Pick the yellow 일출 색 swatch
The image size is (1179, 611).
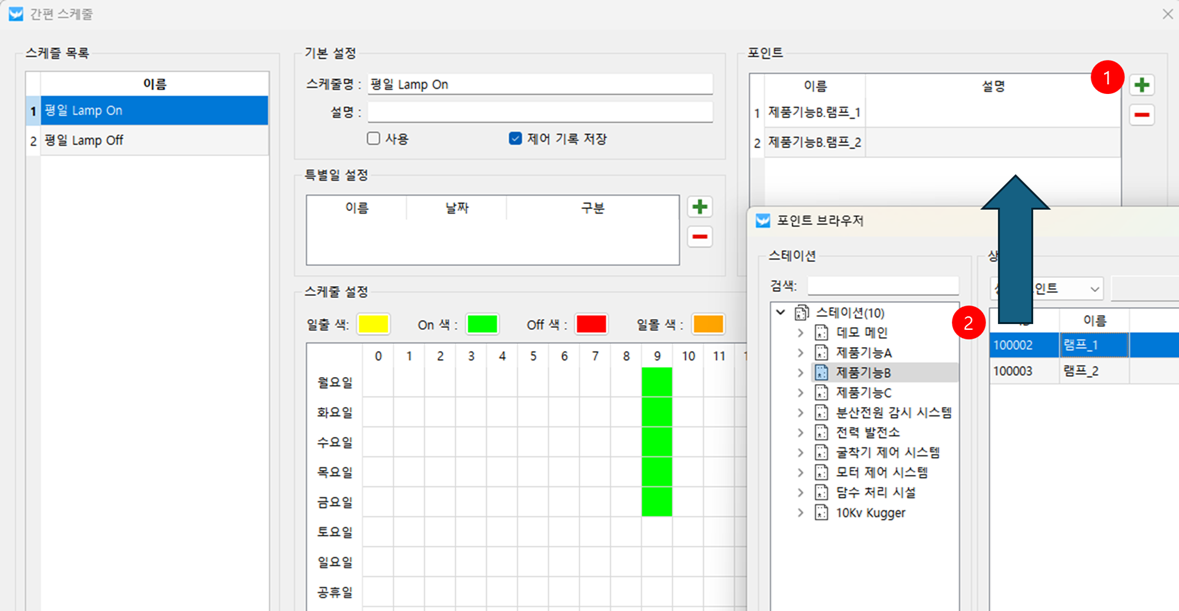(x=373, y=324)
